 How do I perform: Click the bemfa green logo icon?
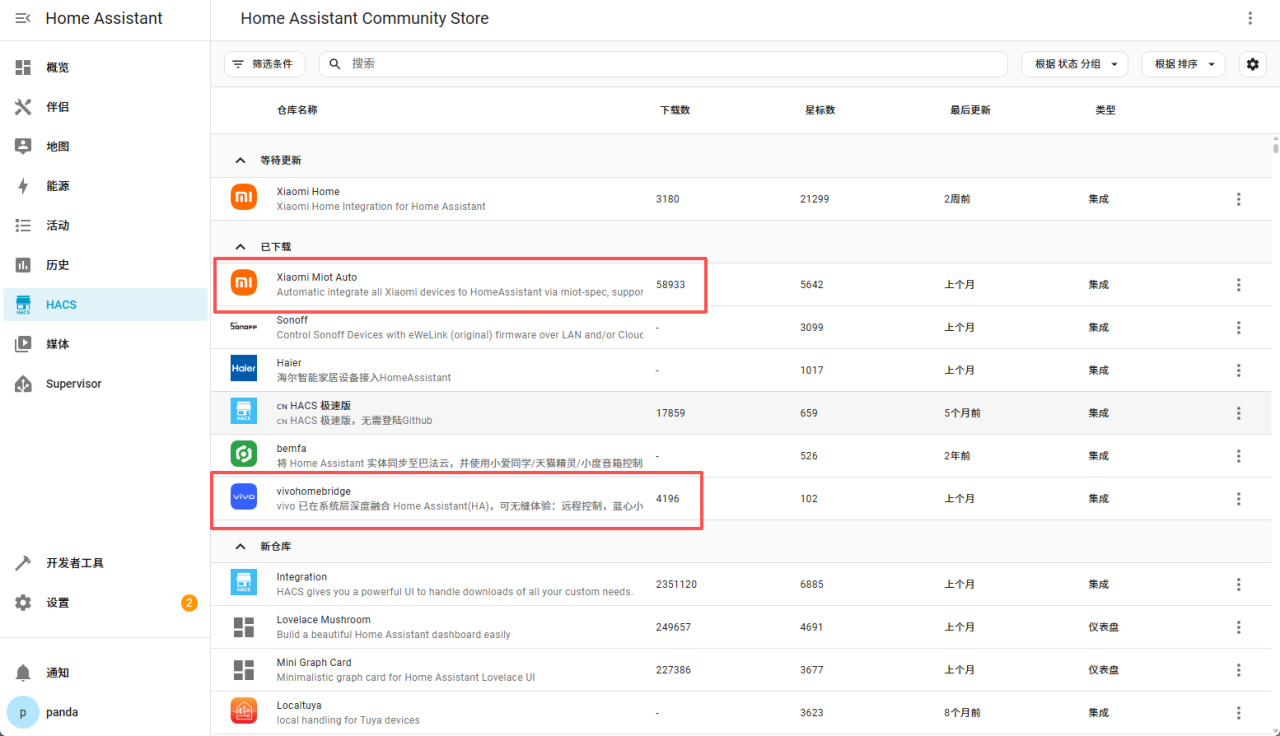tap(243, 455)
